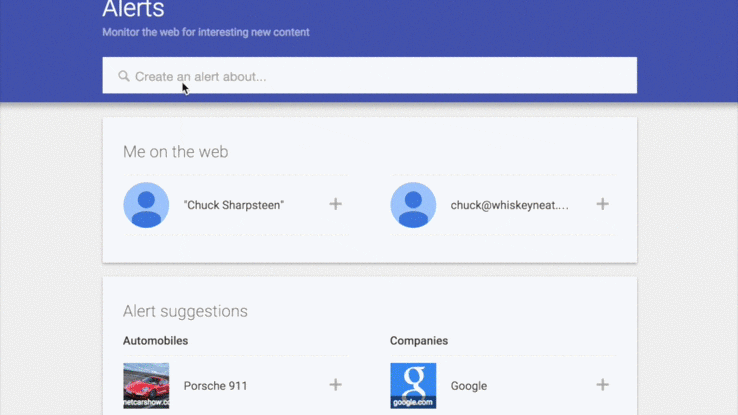Viewport: 738px width, 415px height.
Task: Select the "Porsche 911" suggestion label
Action: (x=215, y=386)
